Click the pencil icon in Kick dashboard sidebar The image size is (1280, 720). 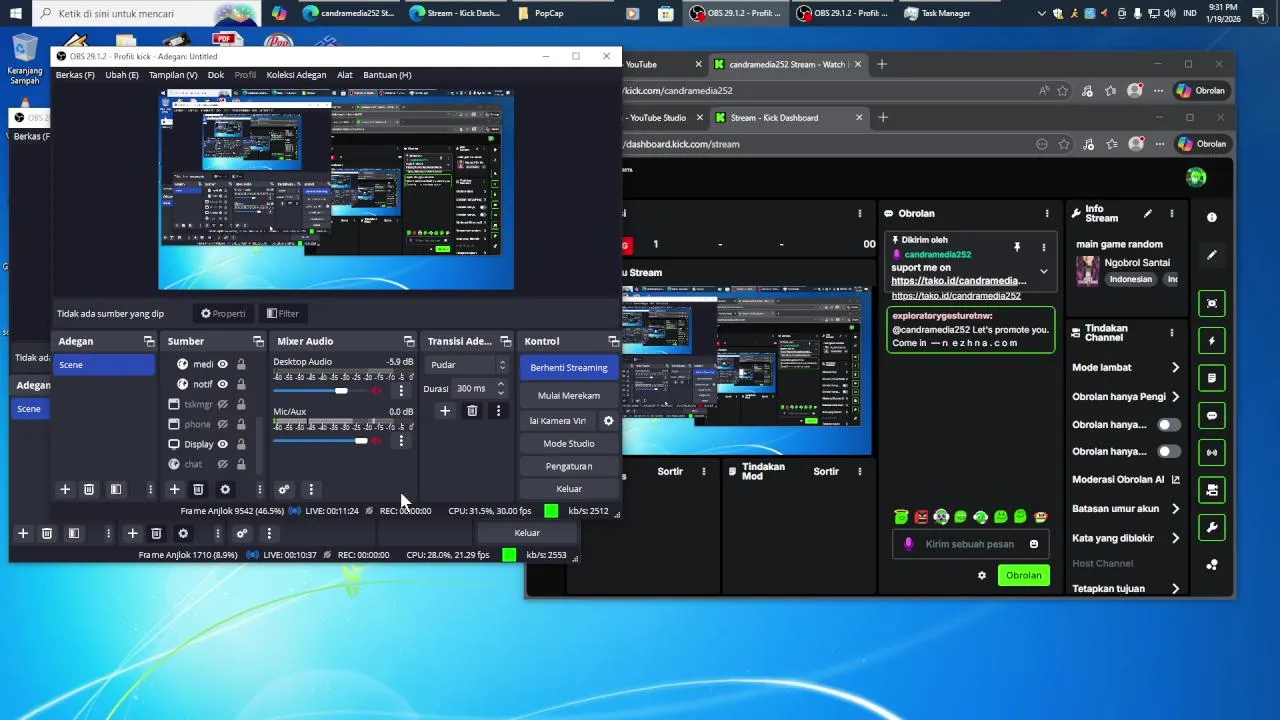(1212, 255)
